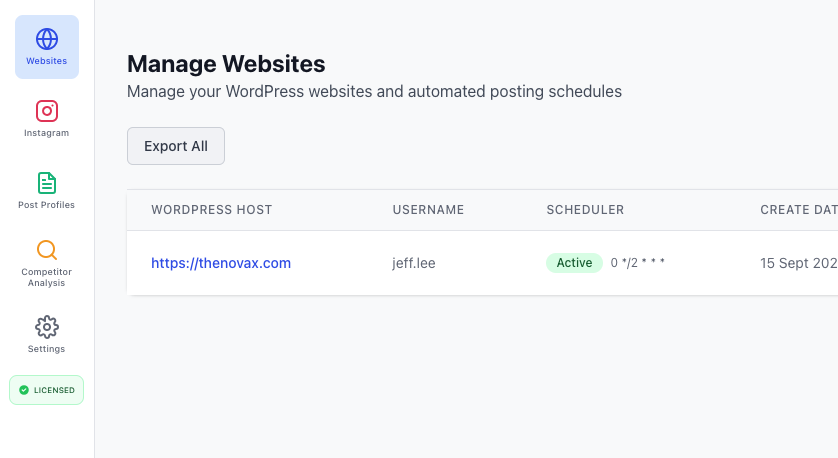Click the green Licensed checkmark icon

24,390
